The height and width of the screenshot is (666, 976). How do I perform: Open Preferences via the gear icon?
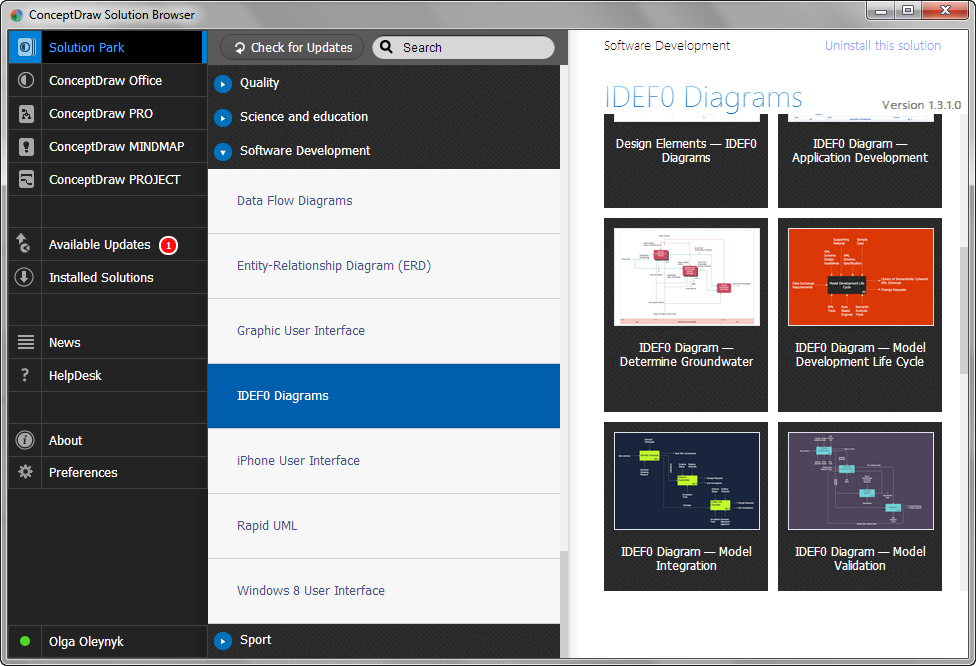pos(26,472)
